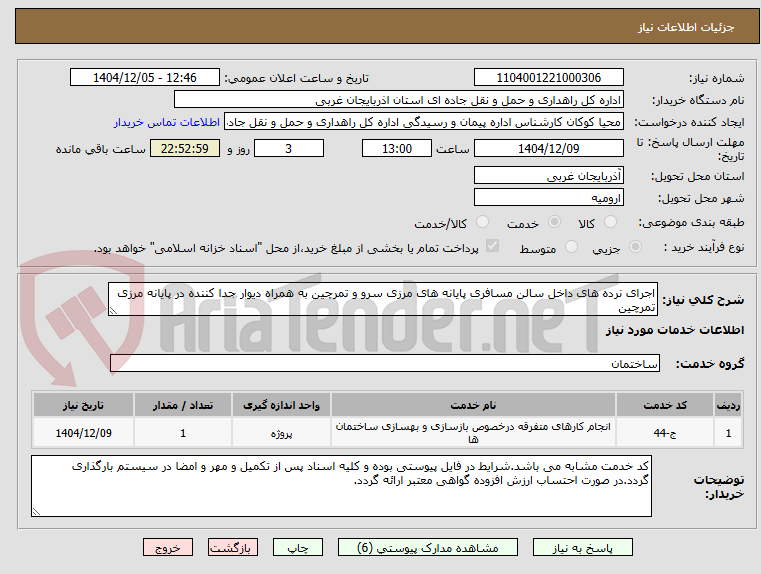
Task: Click the deadline date field 1404/12/09
Action: (548, 148)
